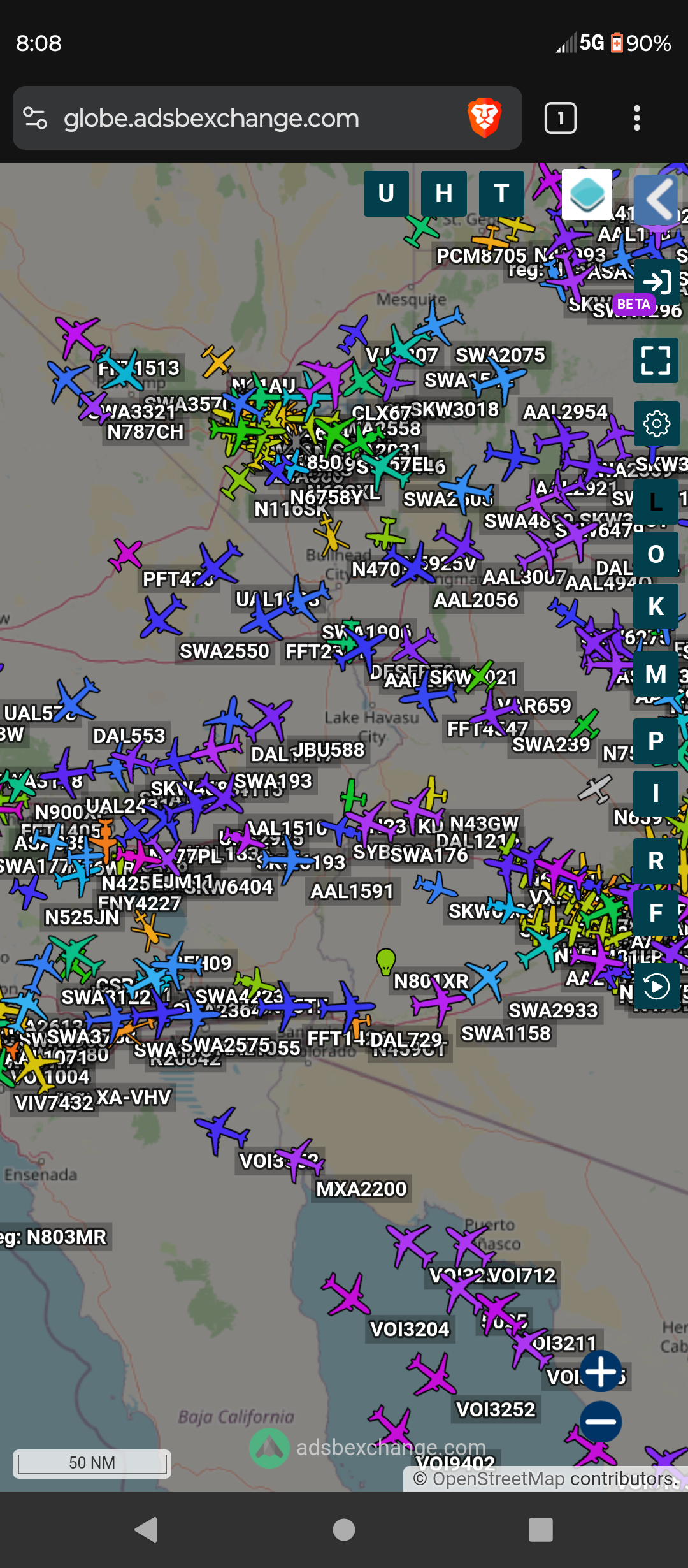Zoom in with the plus button
Viewport: 688px width, 1568px height.
pos(601,1370)
